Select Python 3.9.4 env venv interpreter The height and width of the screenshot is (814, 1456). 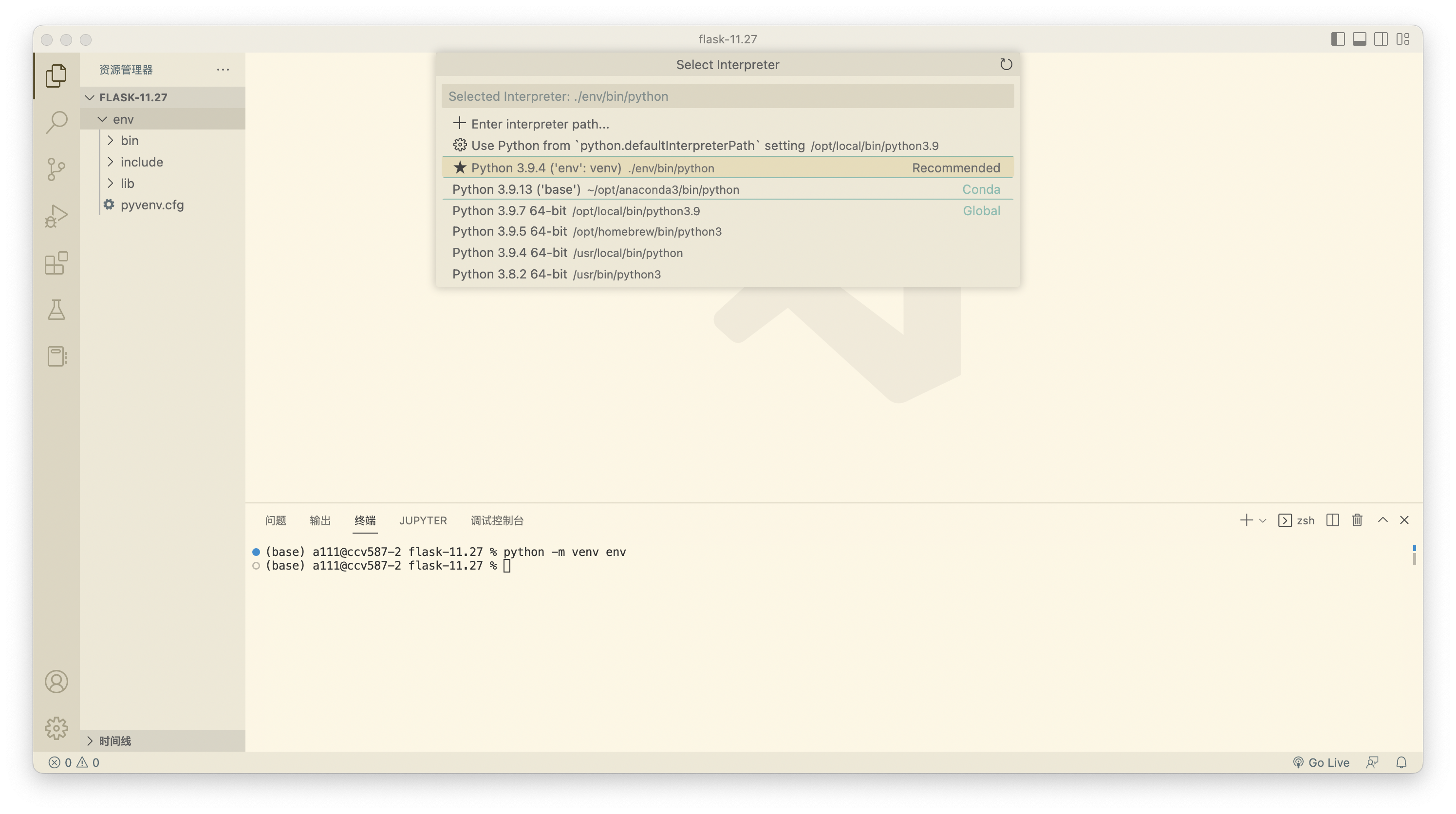[728, 168]
